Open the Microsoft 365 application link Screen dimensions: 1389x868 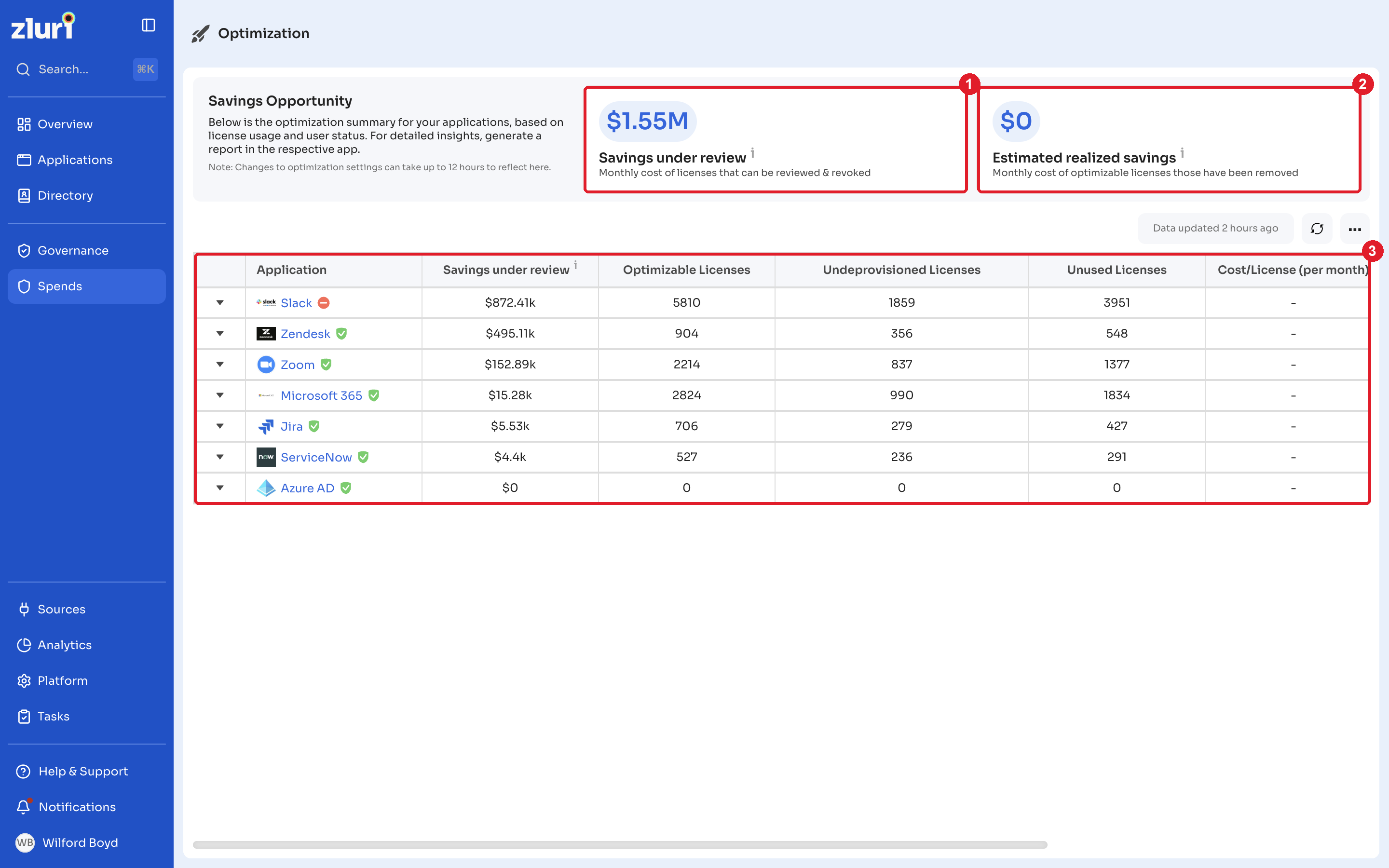pos(321,395)
